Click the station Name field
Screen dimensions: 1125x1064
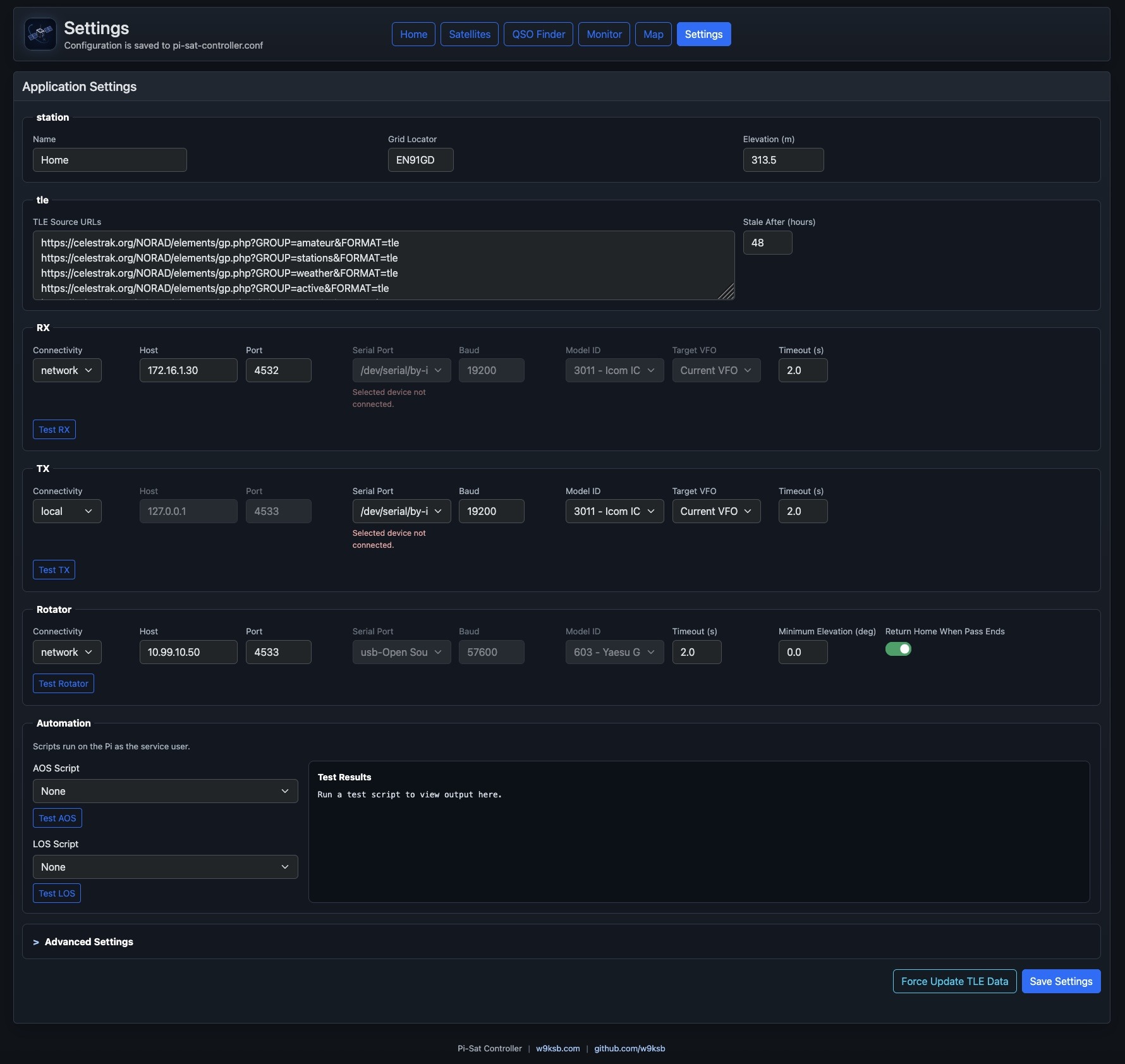click(x=110, y=160)
